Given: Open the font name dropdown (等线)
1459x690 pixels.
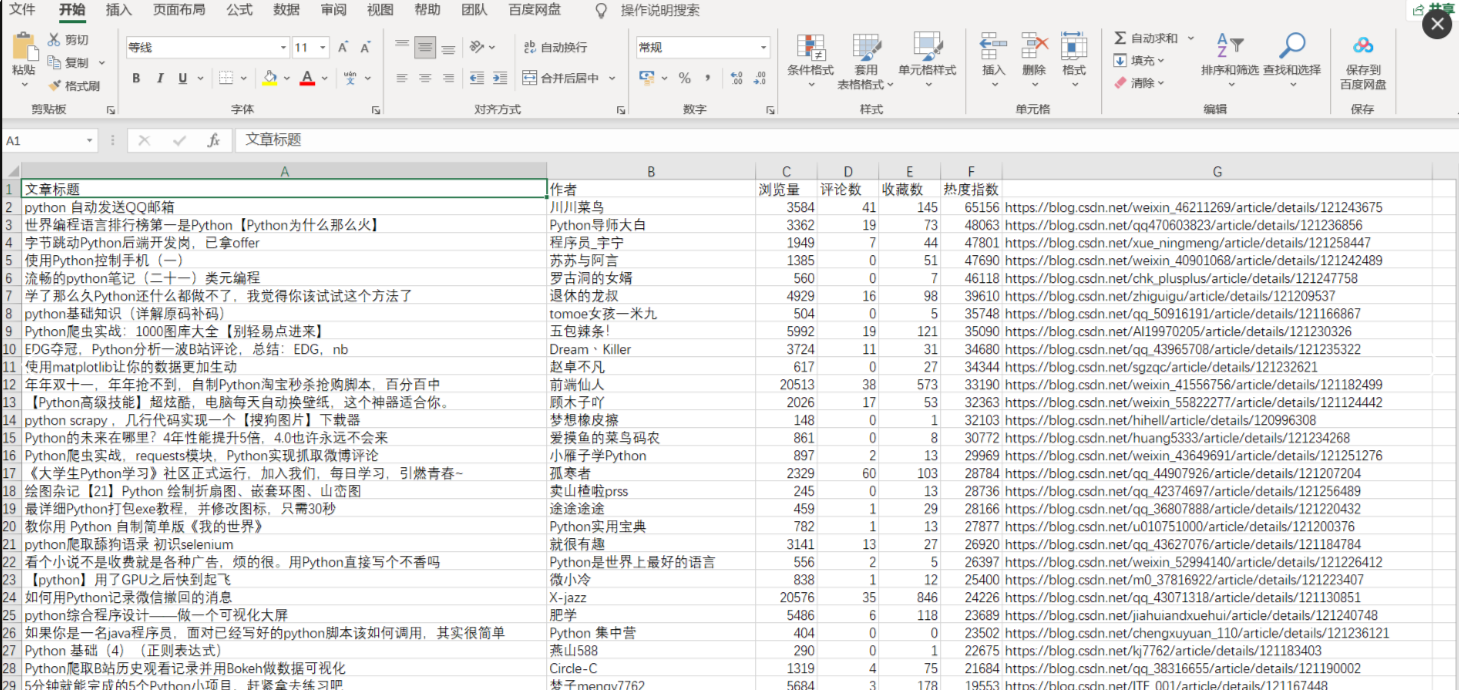Looking at the screenshot, I should pos(283,47).
